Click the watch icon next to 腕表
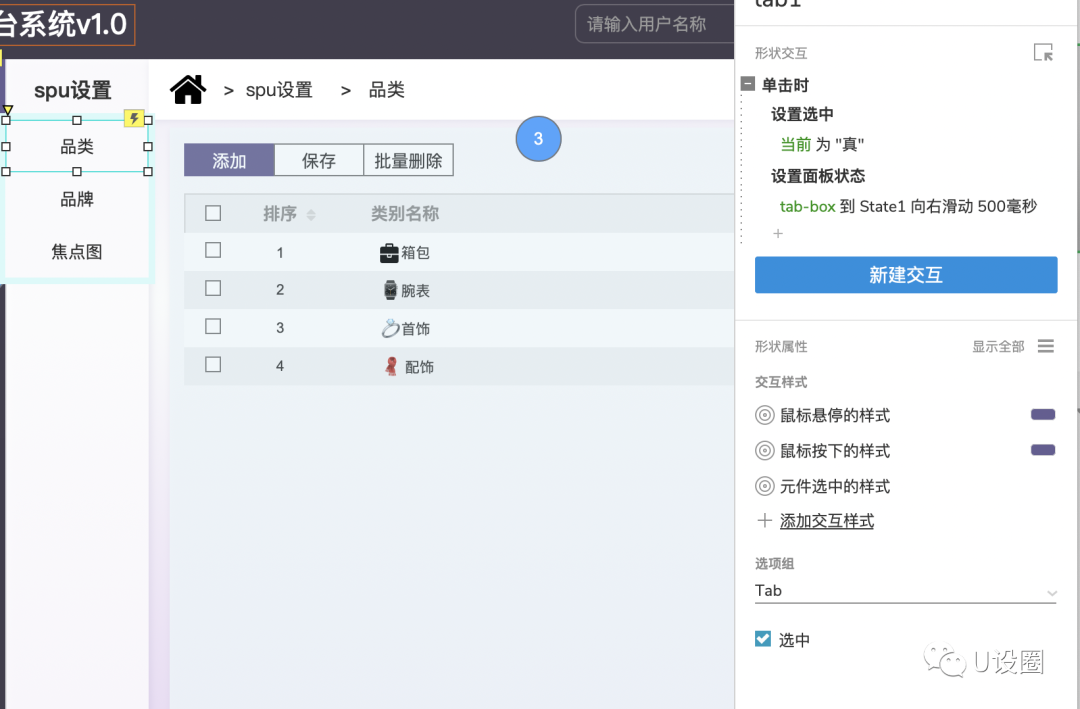This screenshot has height=709, width=1080. pyautogui.click(x=390, y=290)
